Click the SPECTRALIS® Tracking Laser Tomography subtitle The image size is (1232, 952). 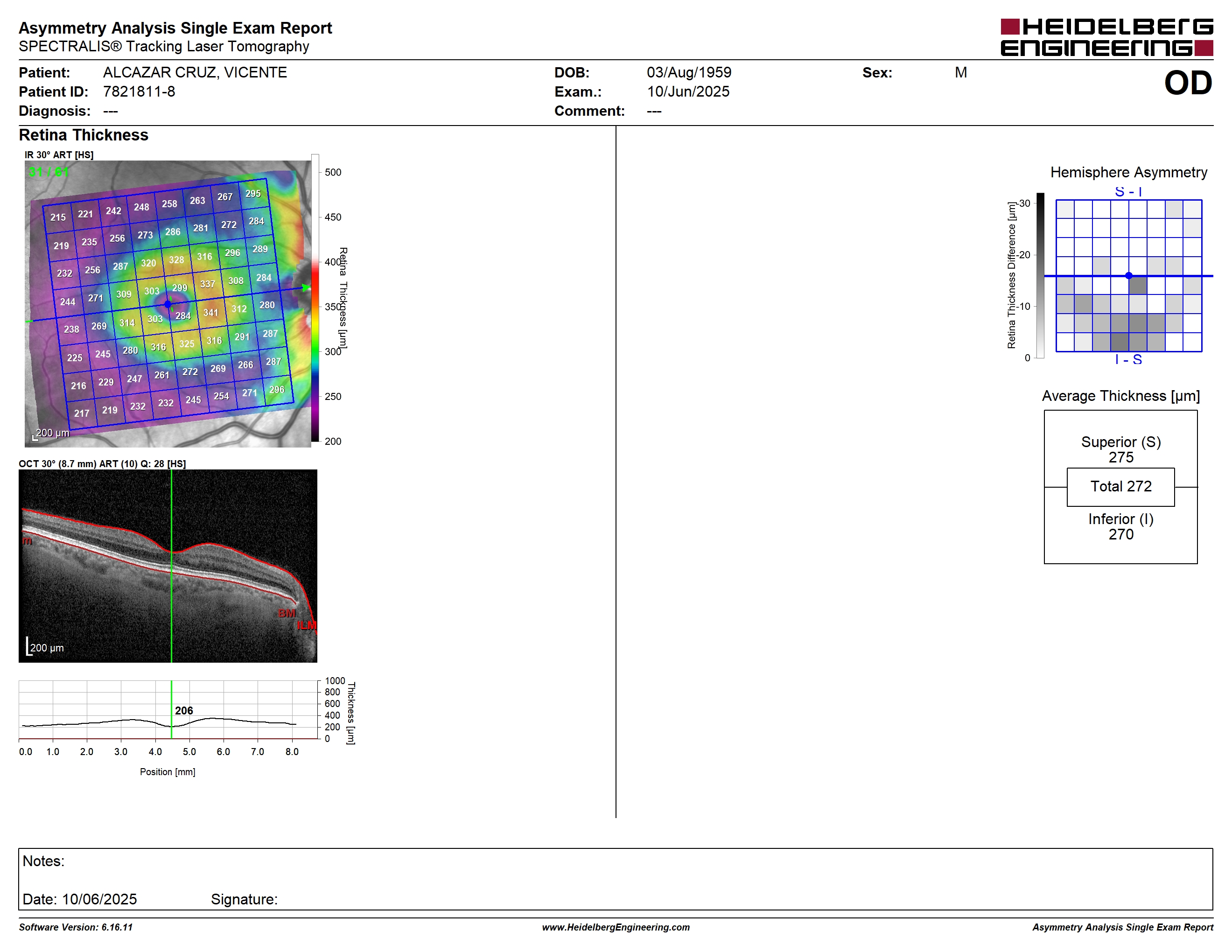pyautogui.click(x=164, y=46)
